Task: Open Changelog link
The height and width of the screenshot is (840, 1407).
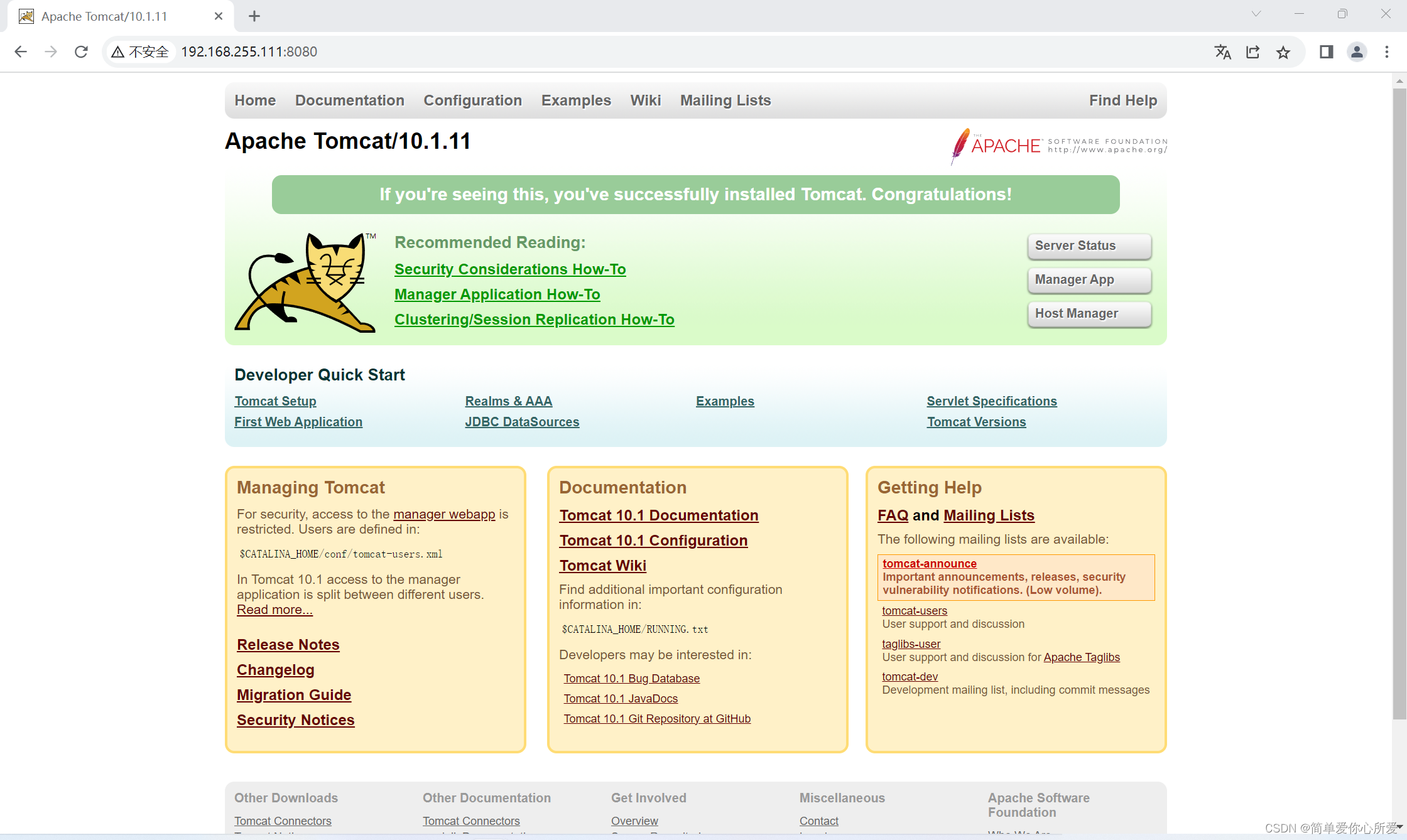Action: [275, 670]
